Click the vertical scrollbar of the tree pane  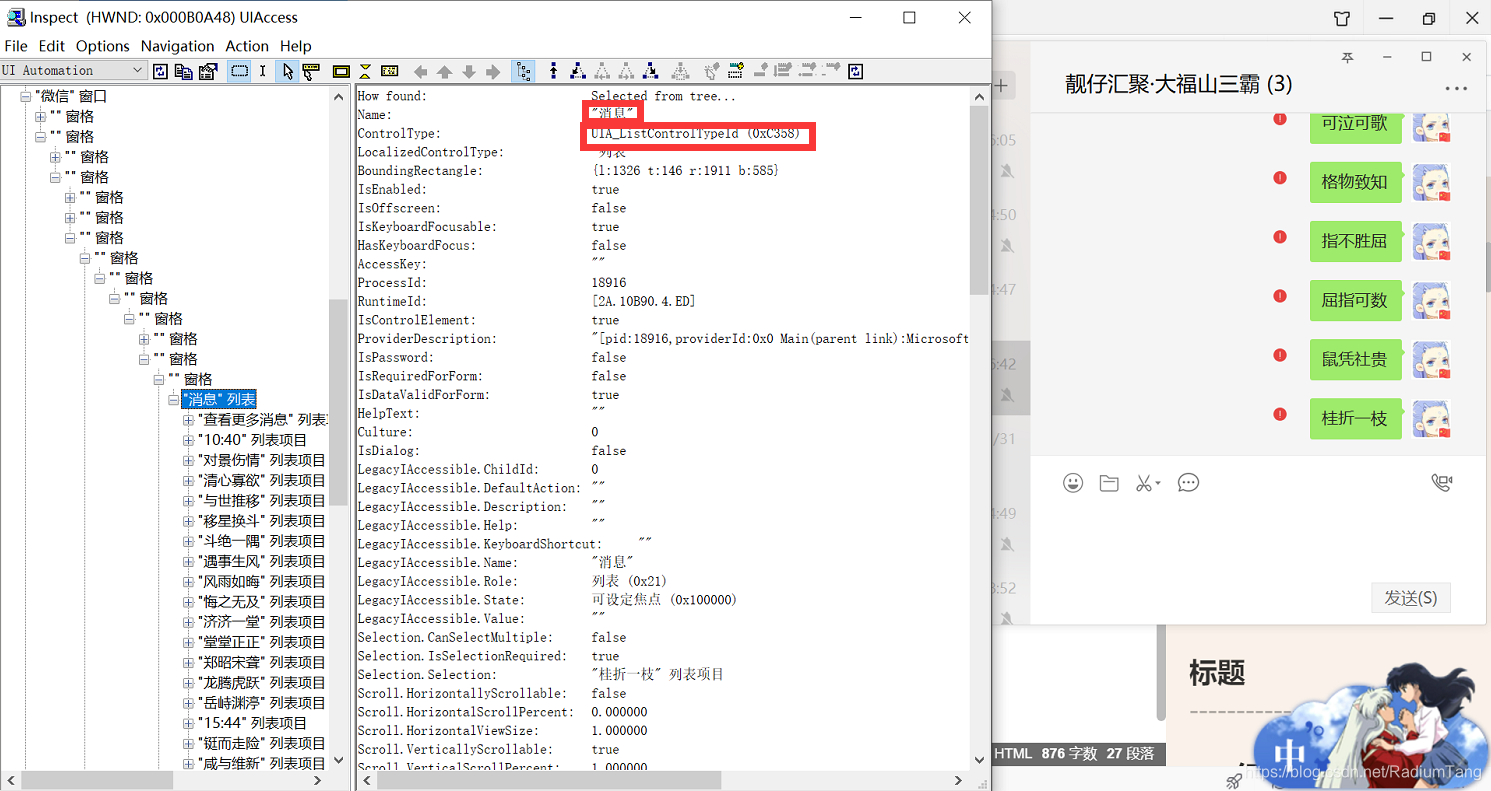340,400
